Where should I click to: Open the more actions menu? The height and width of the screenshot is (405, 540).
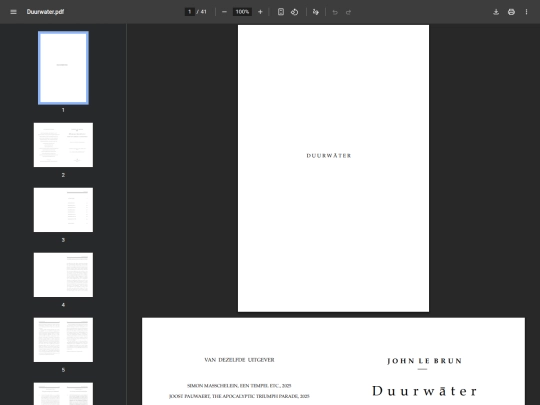(526, 12)
